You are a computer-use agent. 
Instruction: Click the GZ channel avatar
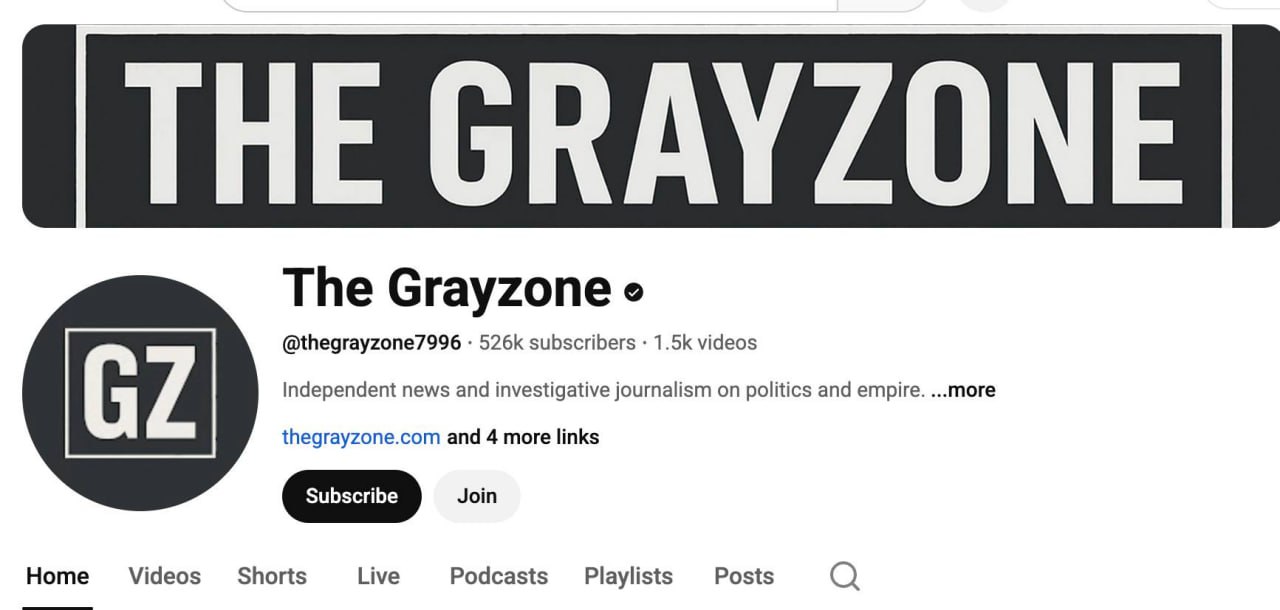(140, 393)
